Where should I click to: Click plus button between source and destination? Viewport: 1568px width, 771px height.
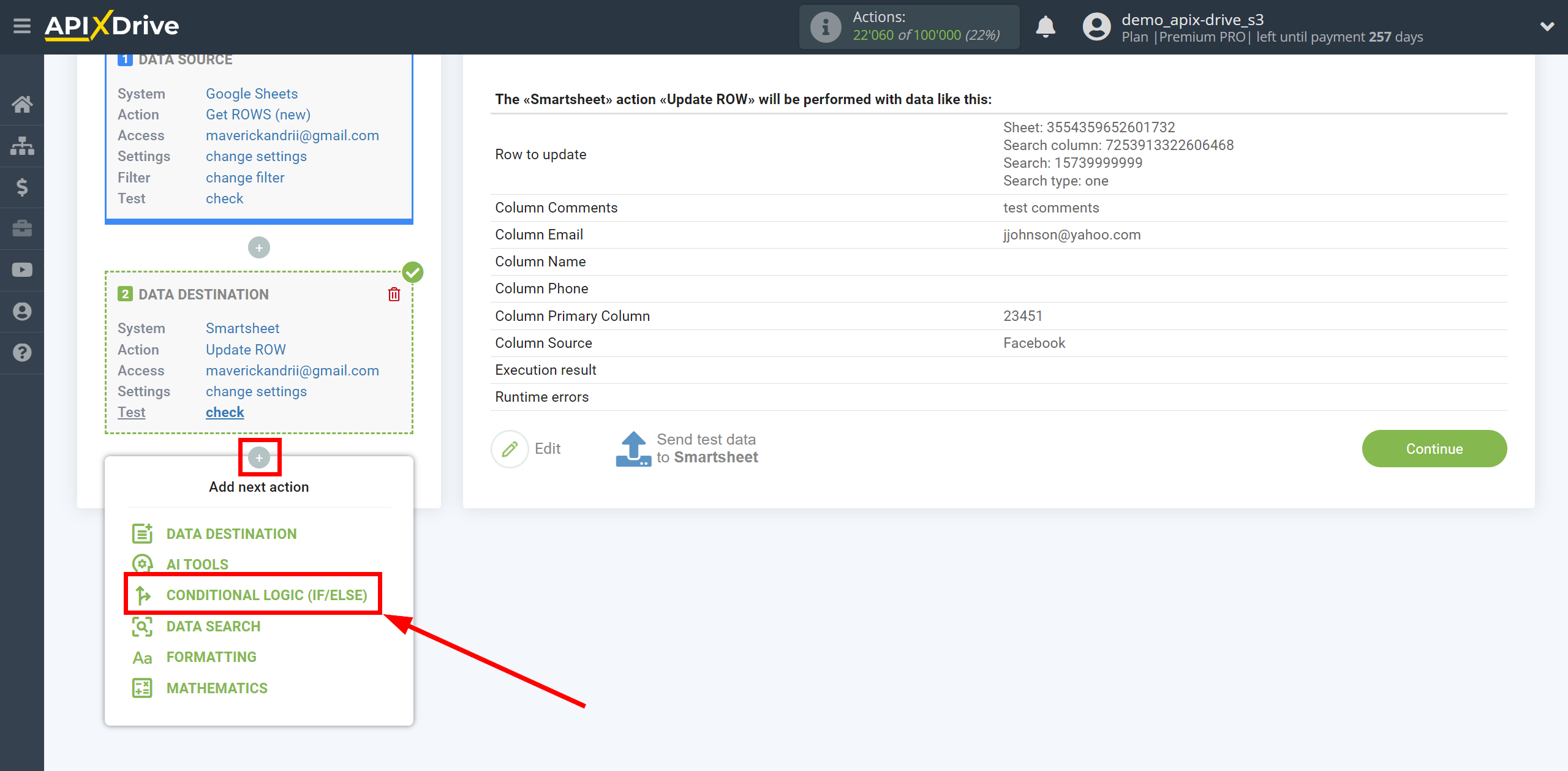coord(259,247)
